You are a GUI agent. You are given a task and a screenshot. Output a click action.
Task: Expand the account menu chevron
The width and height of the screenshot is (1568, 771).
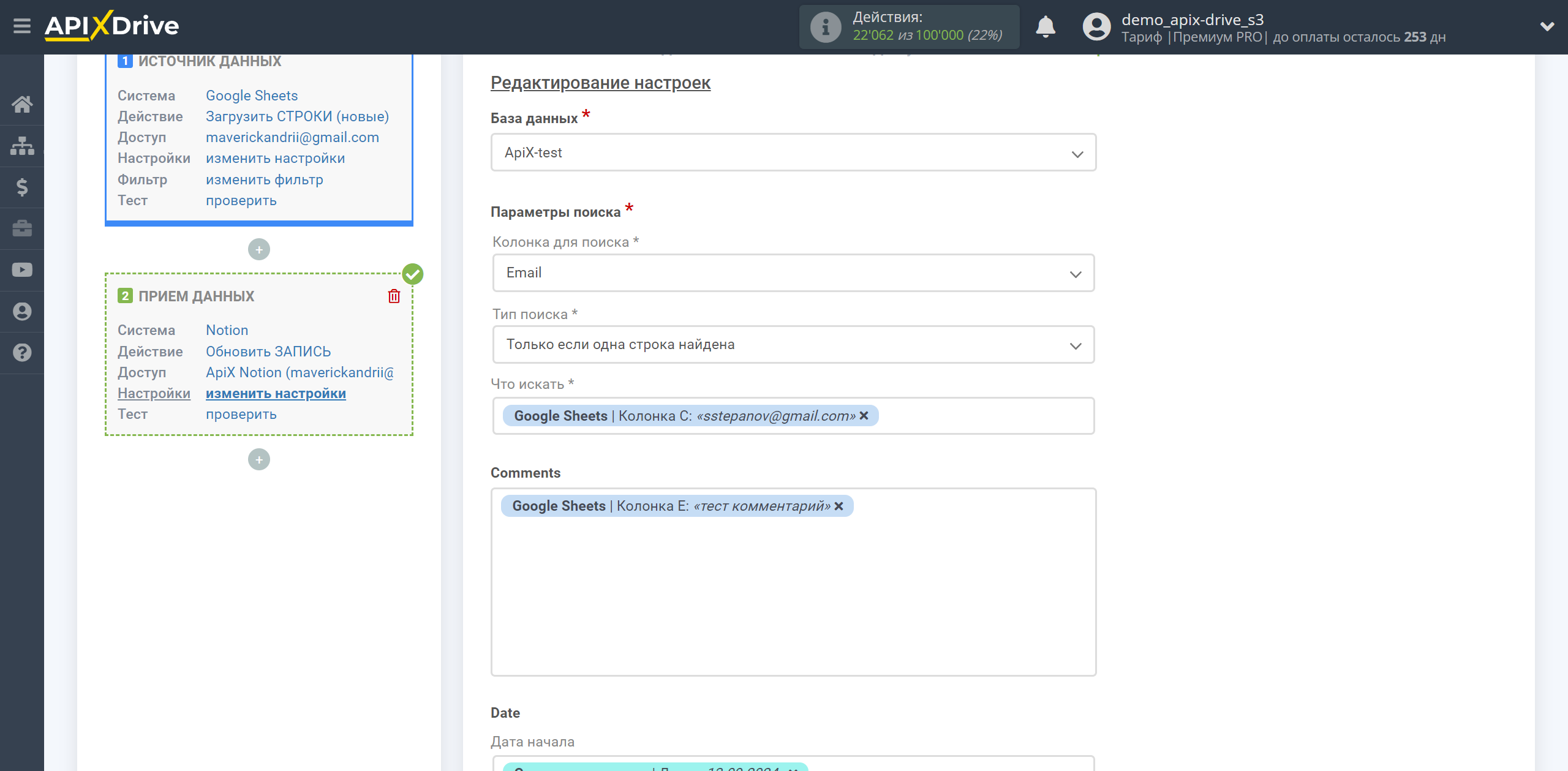1547,26
